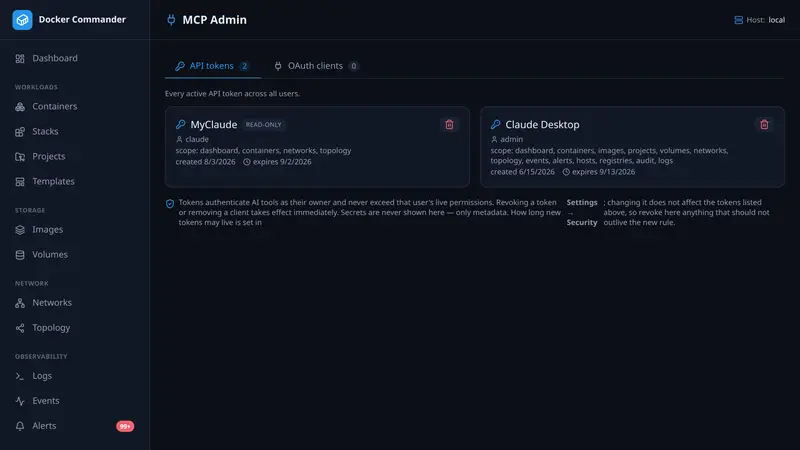Click the Docker Commander title text

[x=82, y=19]
